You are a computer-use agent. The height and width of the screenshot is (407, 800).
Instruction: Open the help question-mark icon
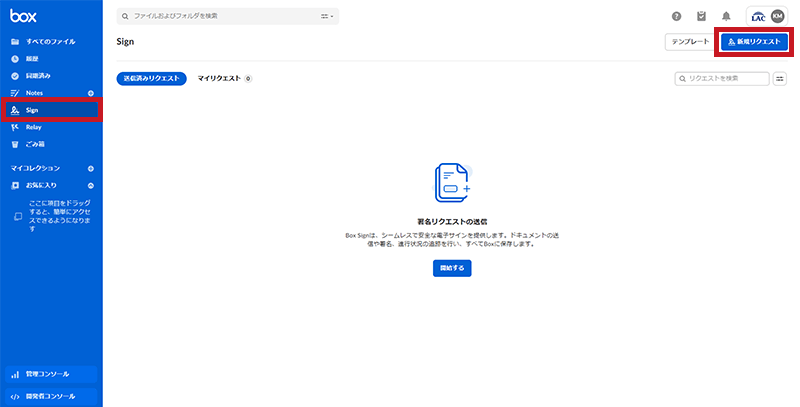[677, 16]
